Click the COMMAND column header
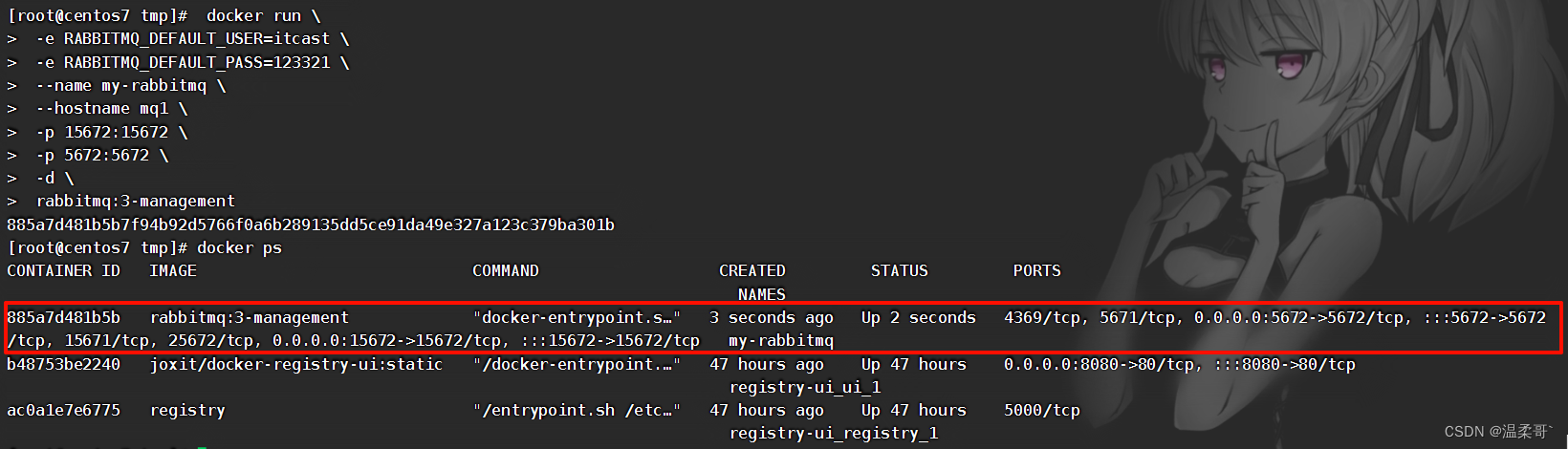The width and height of the screenshot is (1568, 449). pos(506,270)
